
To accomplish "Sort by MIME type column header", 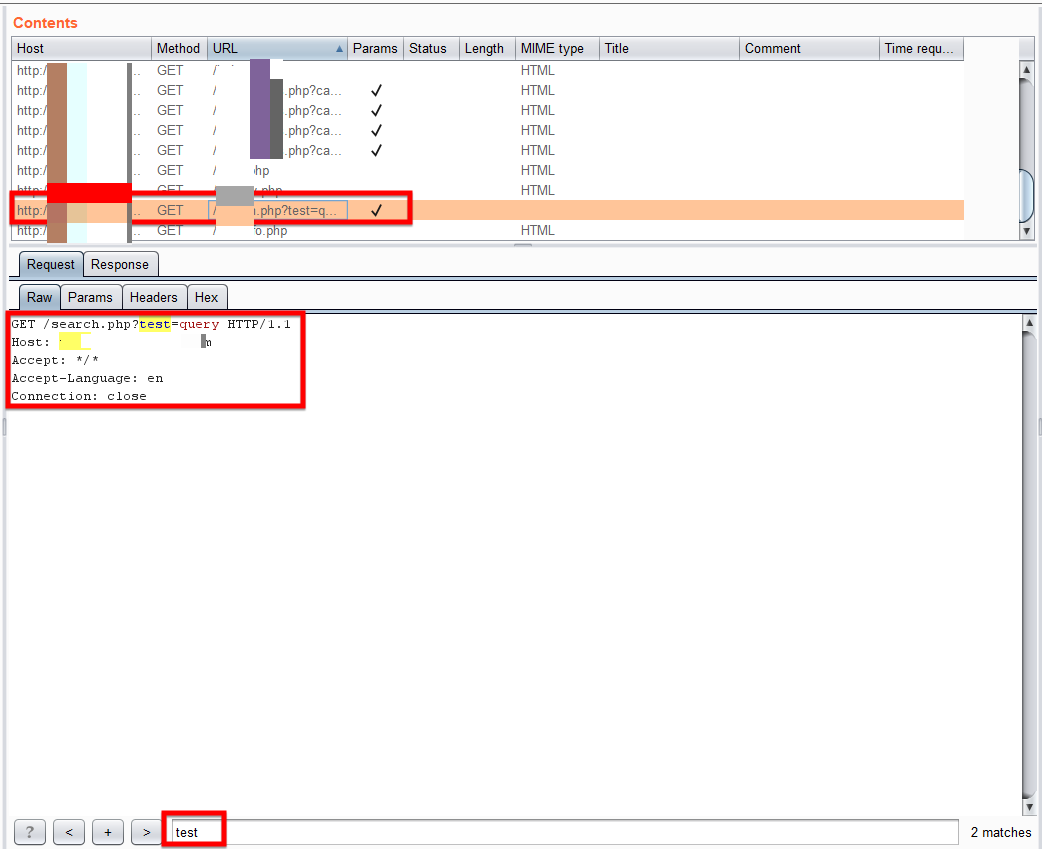I will (x=556, y=48).
